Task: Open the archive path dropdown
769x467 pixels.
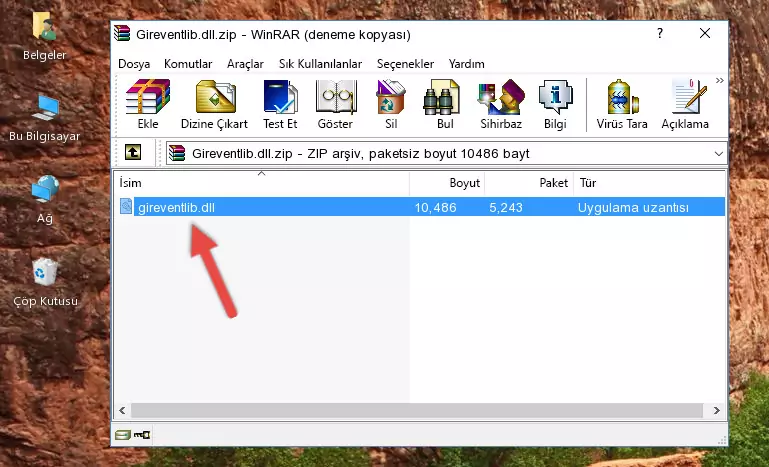Action: click(718, 154)
